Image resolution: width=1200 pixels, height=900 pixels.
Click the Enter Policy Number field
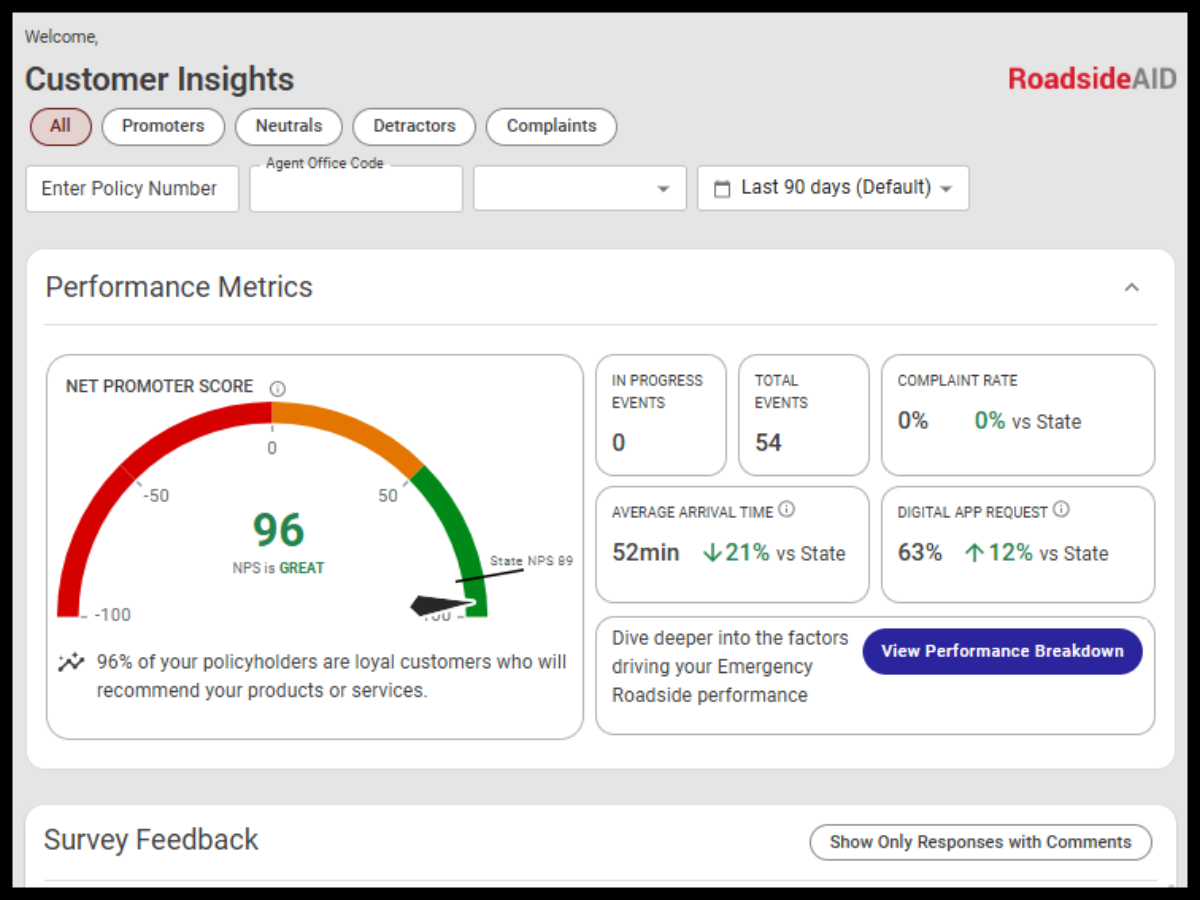coord(131,188)
